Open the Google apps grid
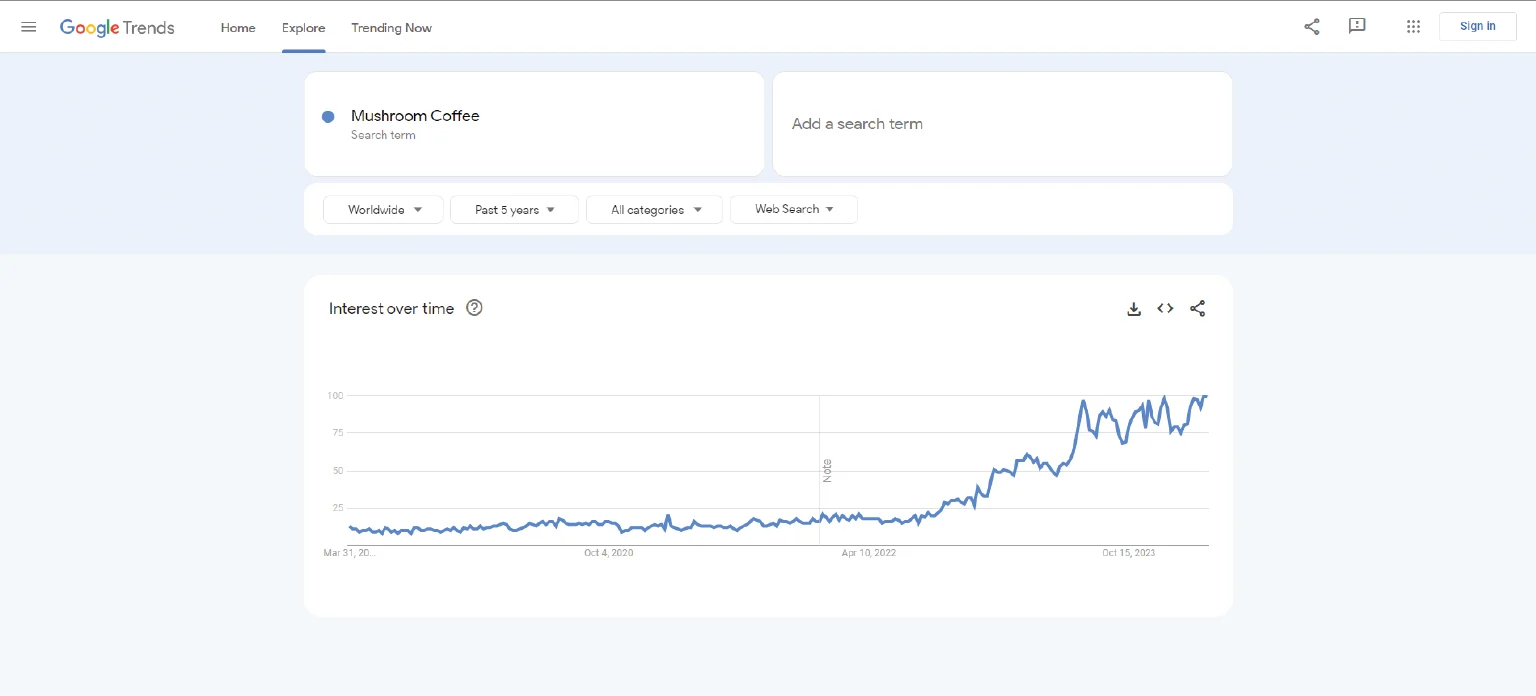 1413,27
